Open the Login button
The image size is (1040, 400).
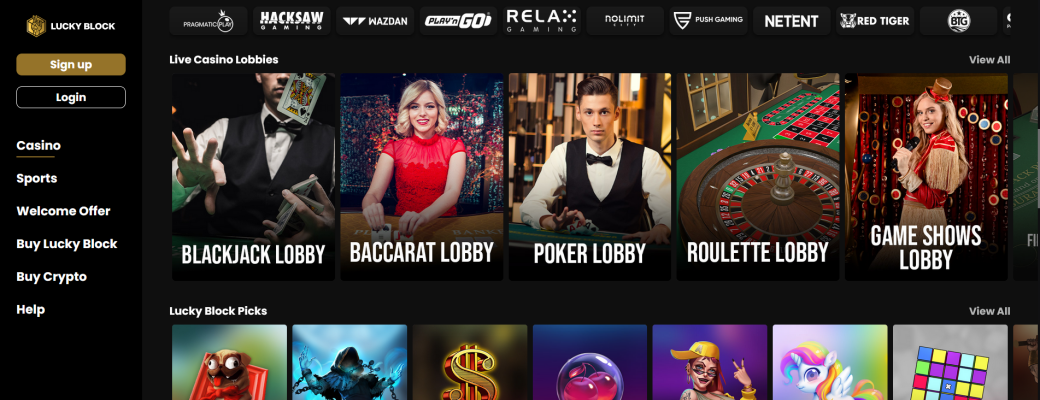pos(71,97)
